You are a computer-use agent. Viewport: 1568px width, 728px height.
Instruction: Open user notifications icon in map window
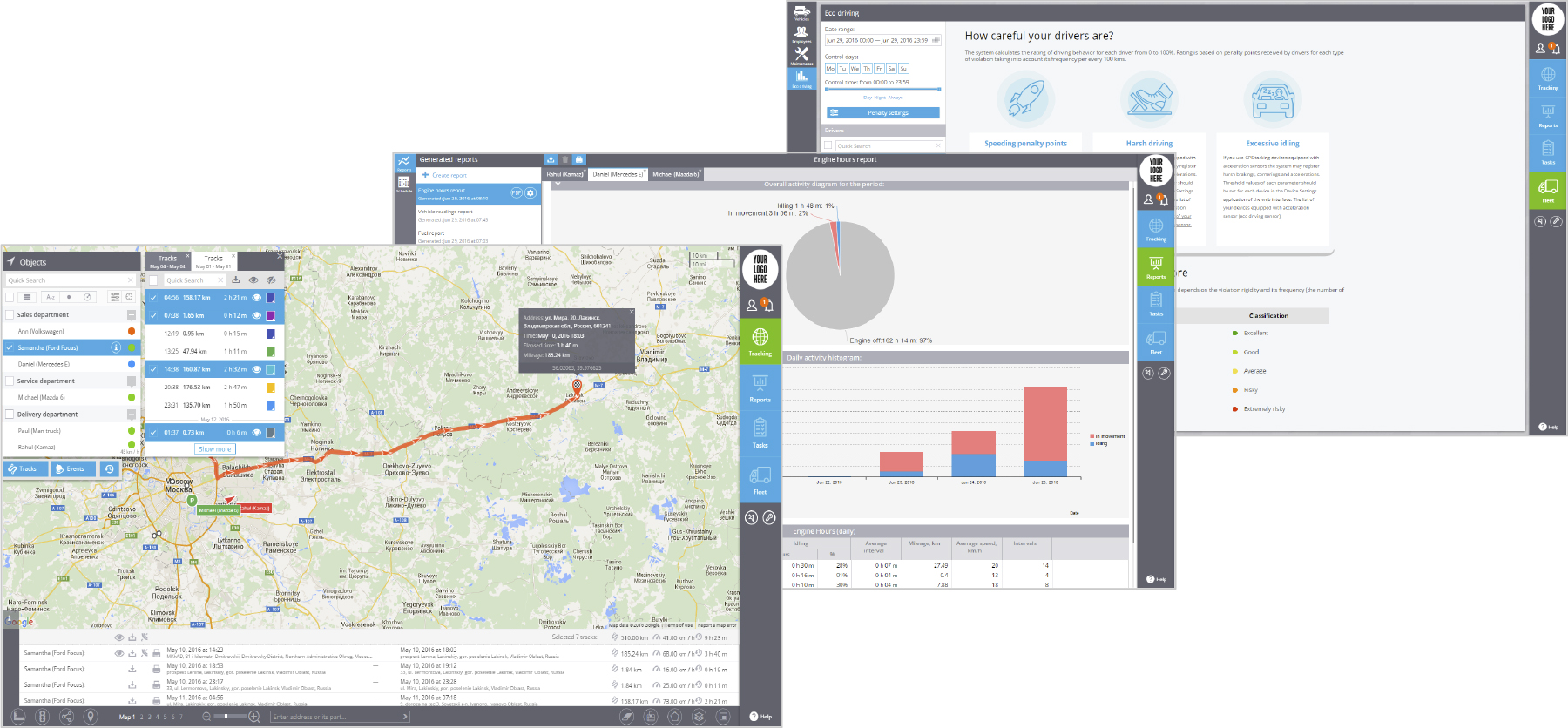tap(767, 305)
